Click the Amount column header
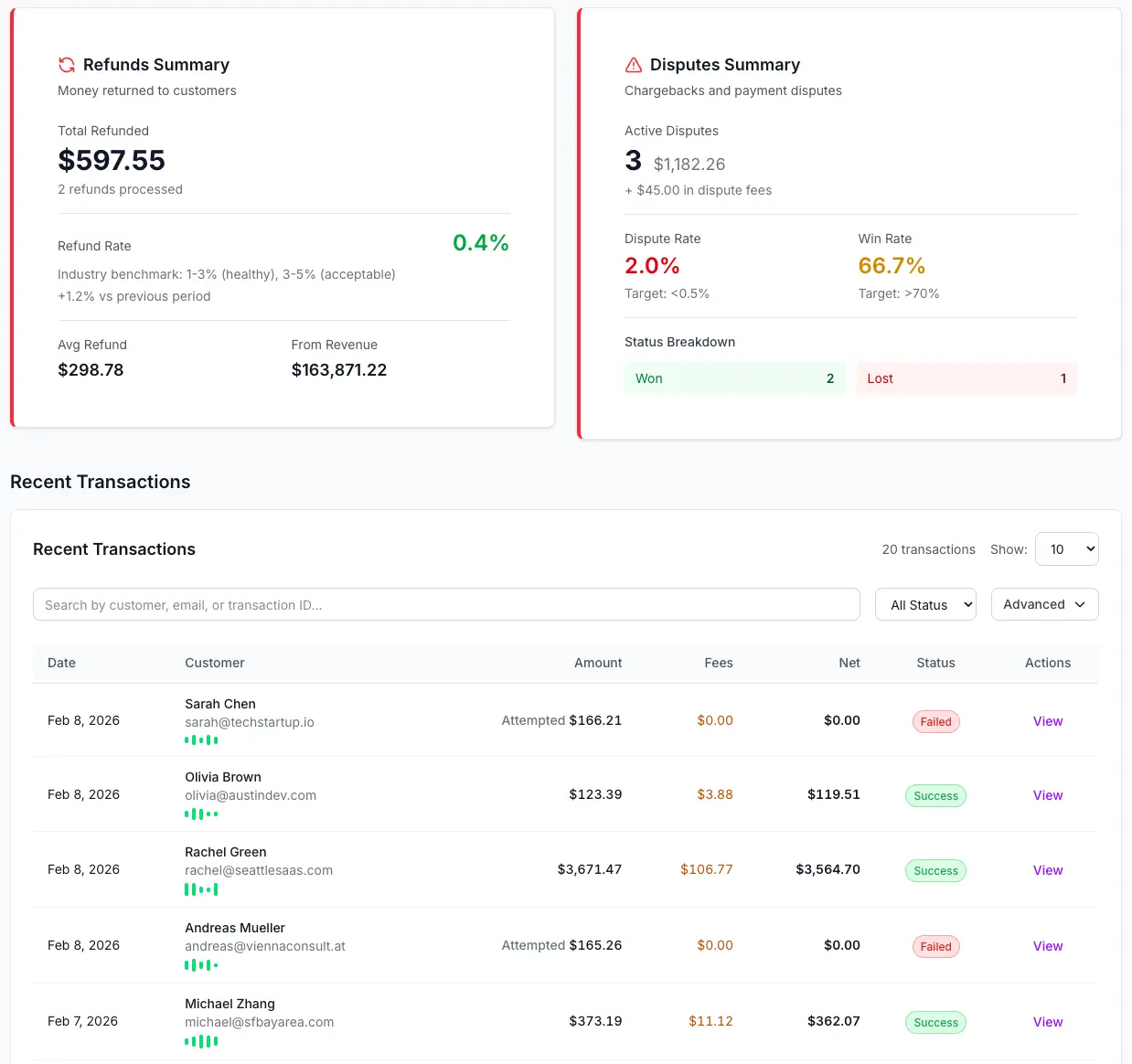 pyautogui.click(x=598, y=663)
